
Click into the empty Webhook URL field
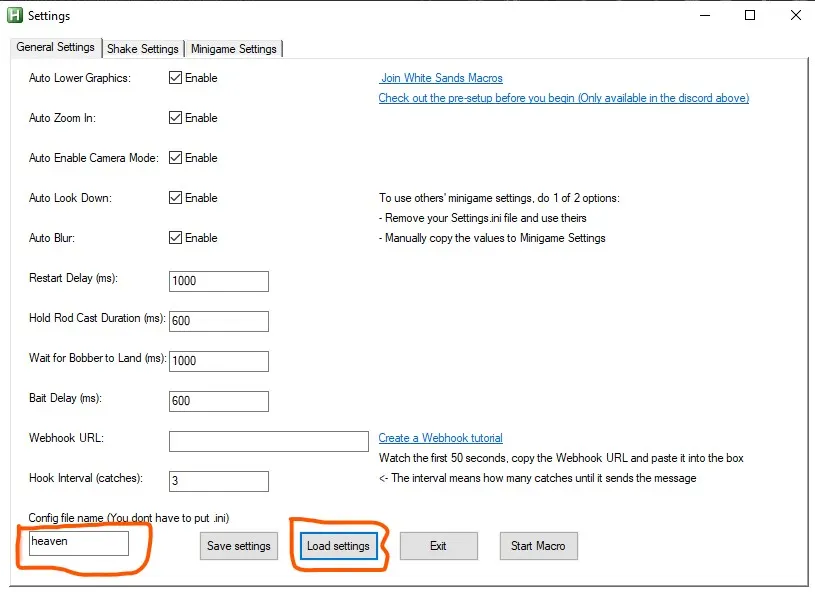click(269, 441)
